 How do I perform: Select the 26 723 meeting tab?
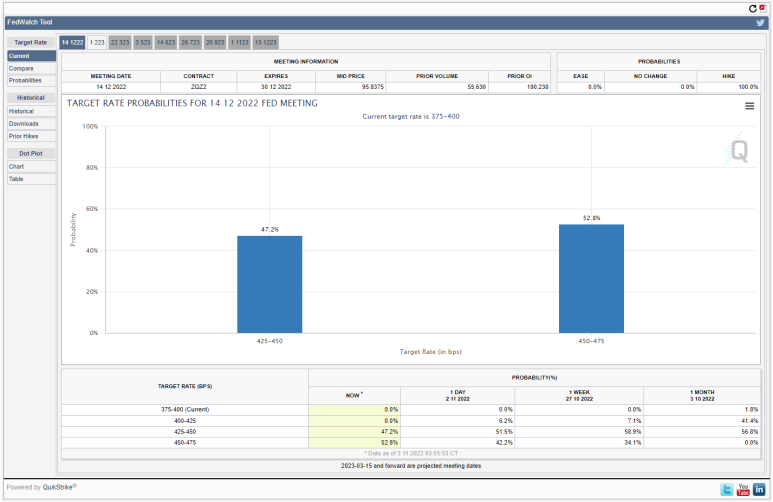pyautogui.click(x=190, y=42)
